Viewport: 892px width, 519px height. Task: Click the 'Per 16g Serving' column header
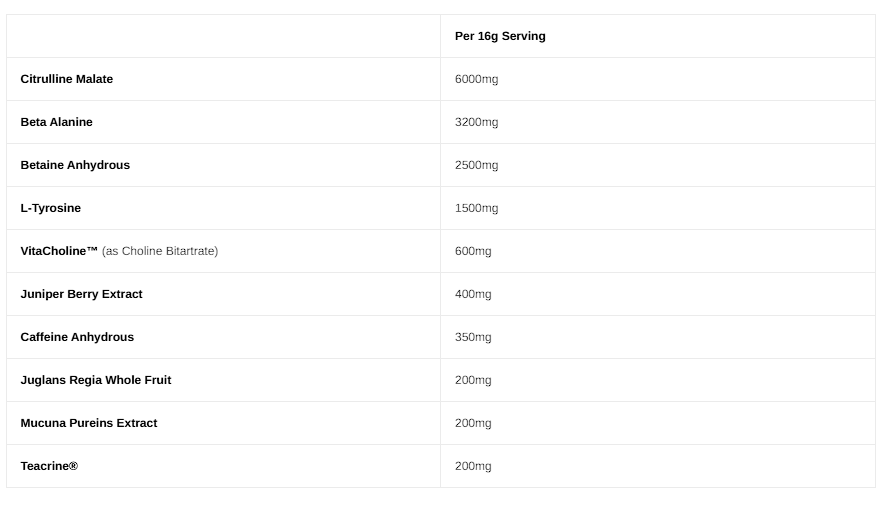click(500, 36)
